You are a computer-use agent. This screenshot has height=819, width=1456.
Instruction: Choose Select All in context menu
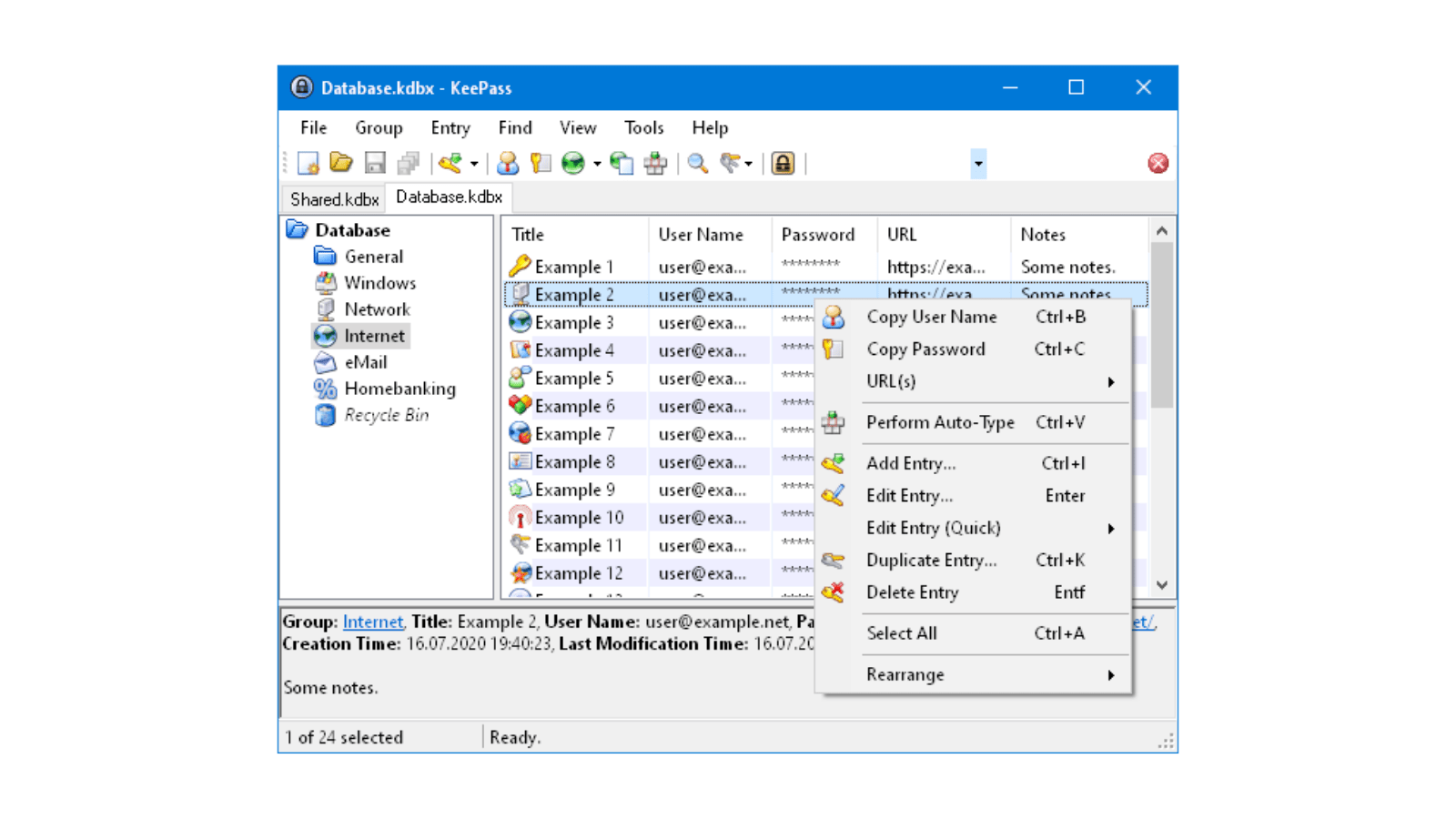coord(973,633)
